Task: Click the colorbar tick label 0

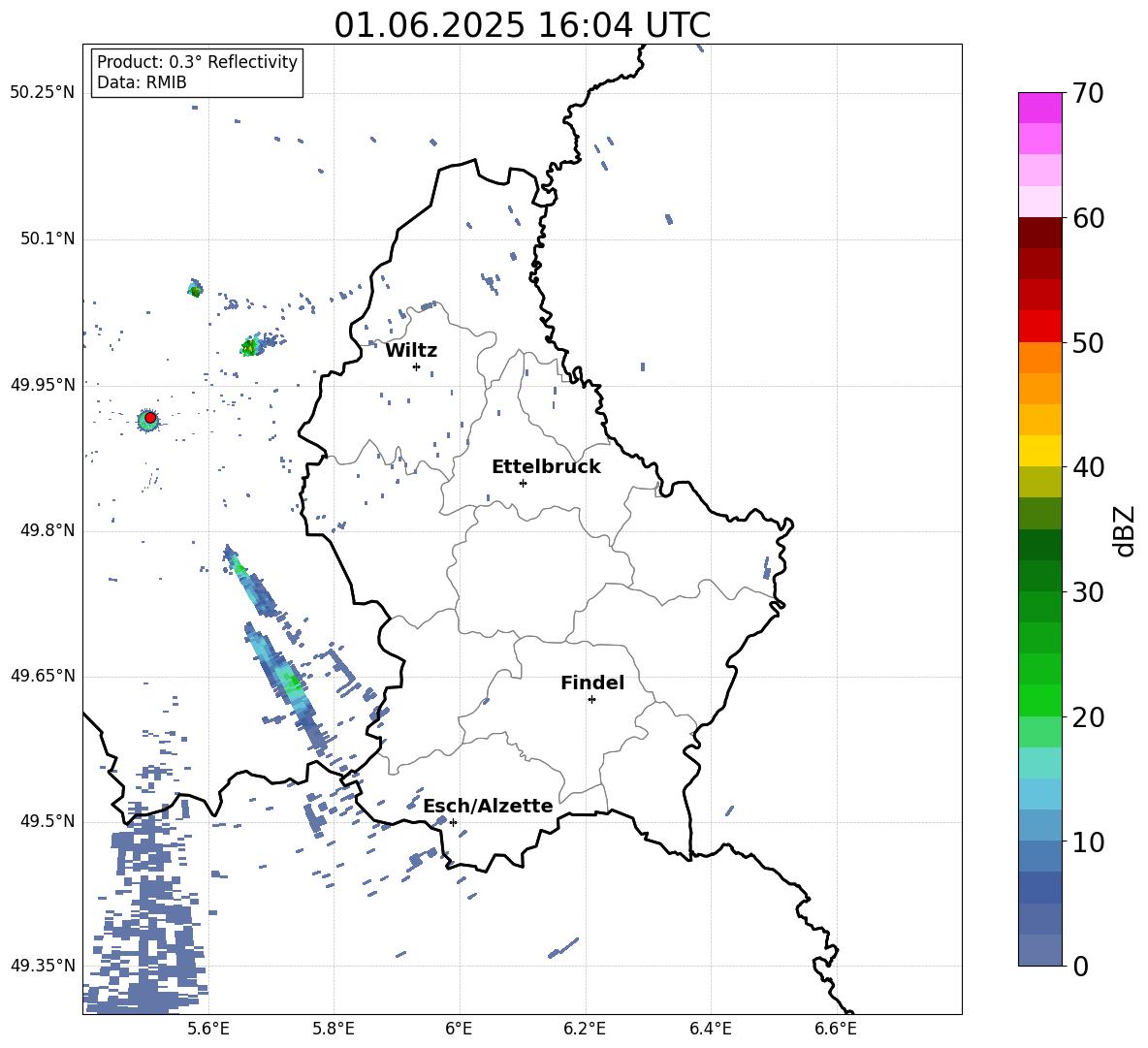Action: pyautogui.click(x=1080, y=966)
